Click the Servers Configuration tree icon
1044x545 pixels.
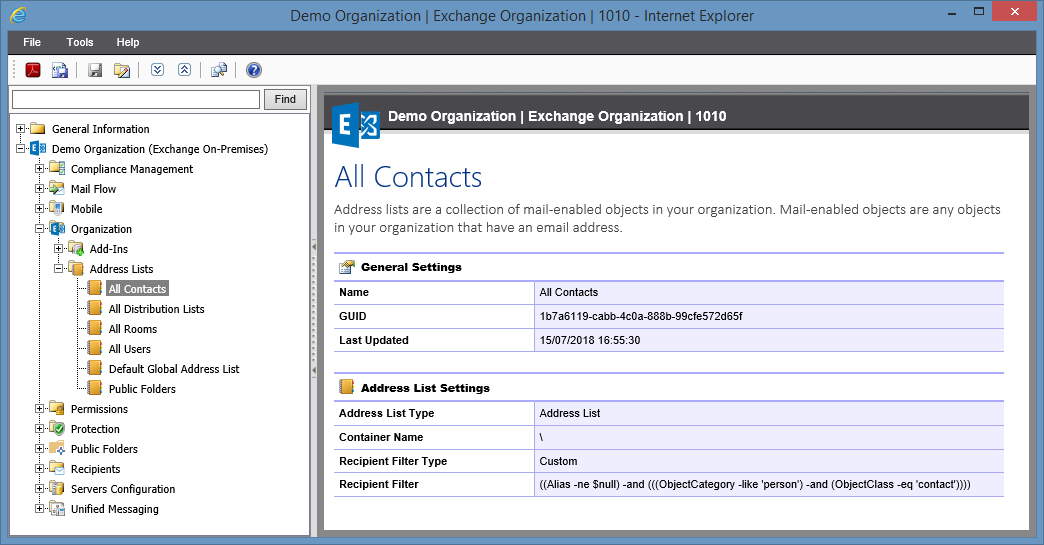pyautogui.click(x=57, y=488)
